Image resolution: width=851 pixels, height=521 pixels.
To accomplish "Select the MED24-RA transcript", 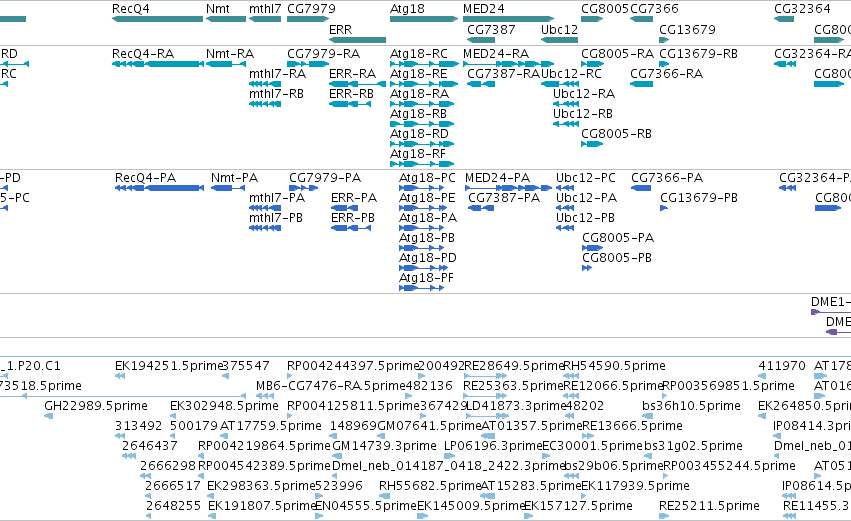I will (509, 64).
